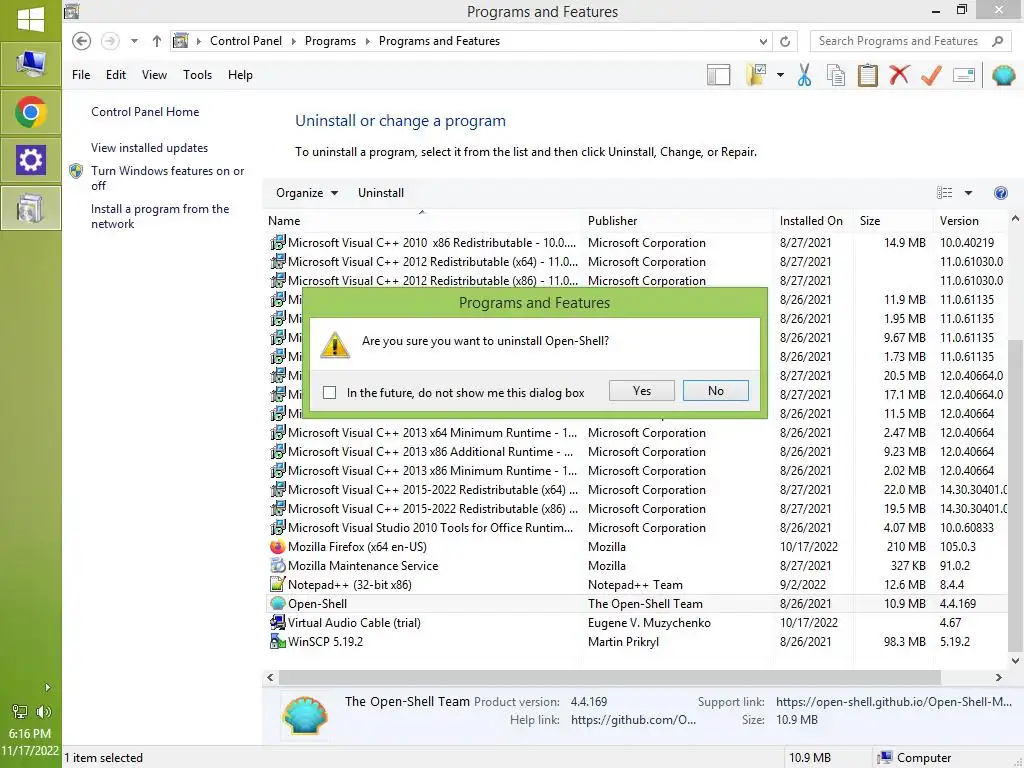Click the Up one level arrow
The width and height of the screenshot is (1024, 768).
pos(157,41)
